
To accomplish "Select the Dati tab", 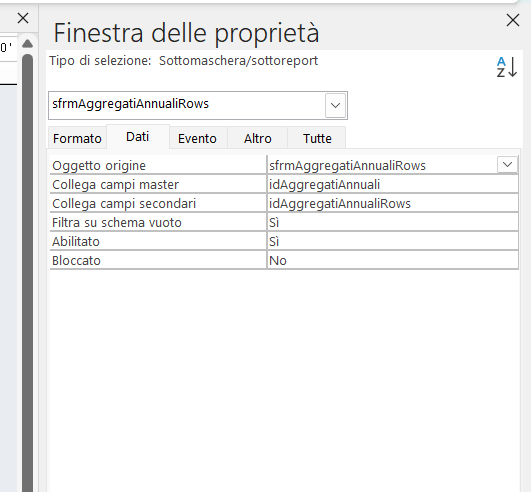I will pos(138,137).
